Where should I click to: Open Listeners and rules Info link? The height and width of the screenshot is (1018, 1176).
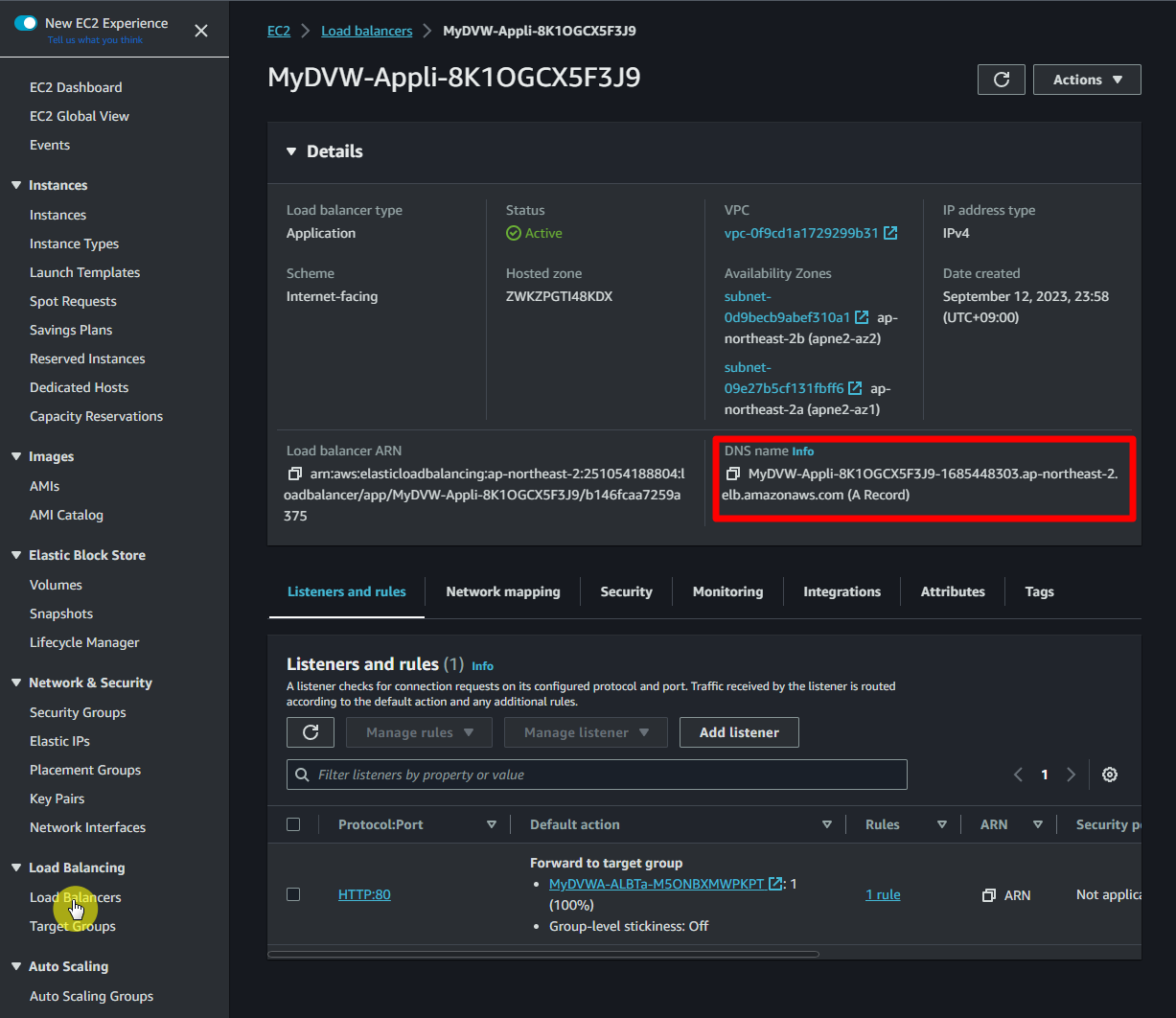pyautogui.click(x=483, y=665)
